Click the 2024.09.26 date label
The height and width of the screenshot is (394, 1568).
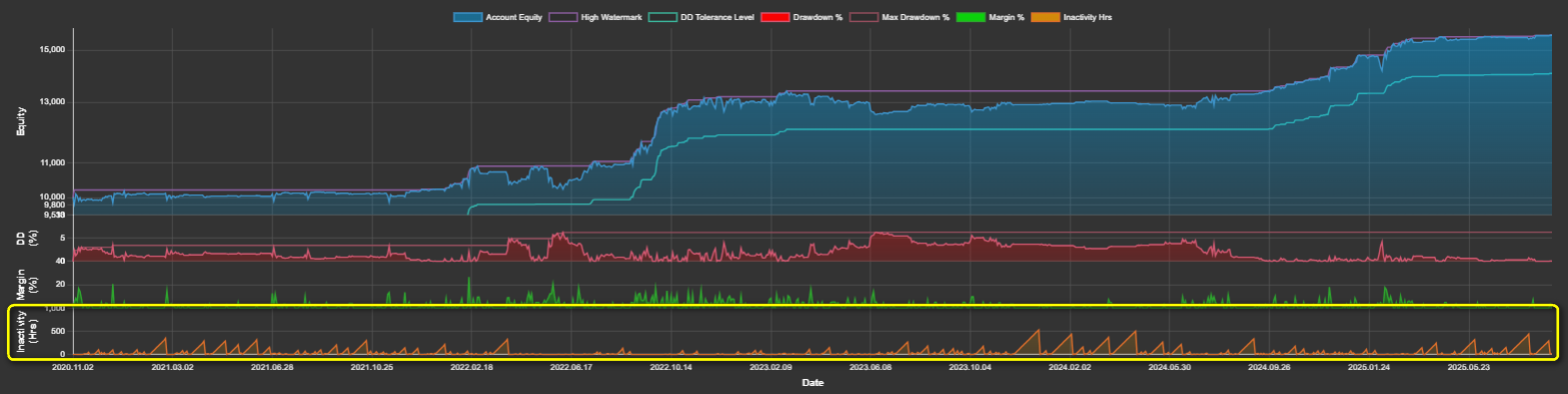pos(1270,367)
